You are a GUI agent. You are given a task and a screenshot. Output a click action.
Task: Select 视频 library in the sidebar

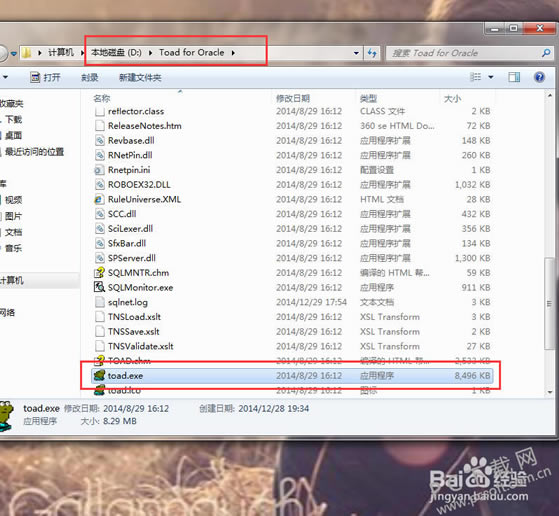coord(13,200)
